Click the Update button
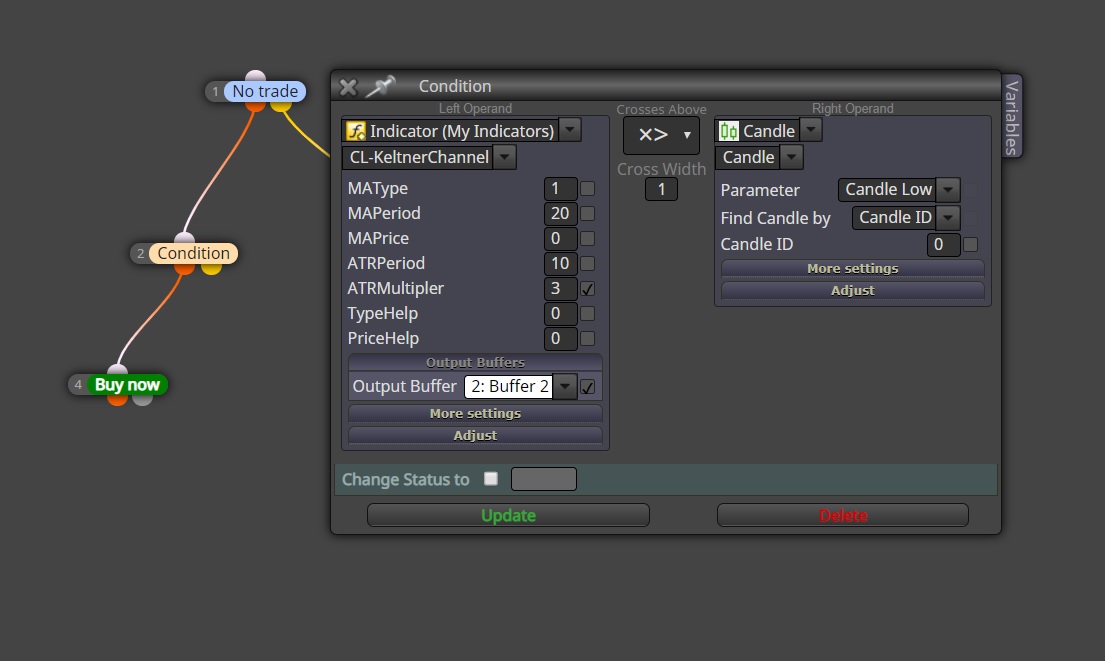The height and width of the screenshot is (661, 1105). (x=508, y=515)
